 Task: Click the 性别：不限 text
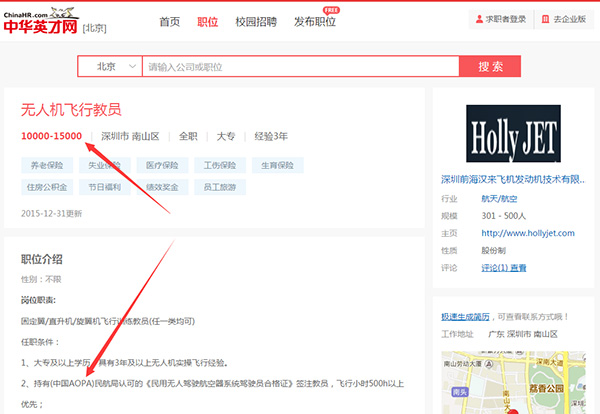click(x=41, y=279)
